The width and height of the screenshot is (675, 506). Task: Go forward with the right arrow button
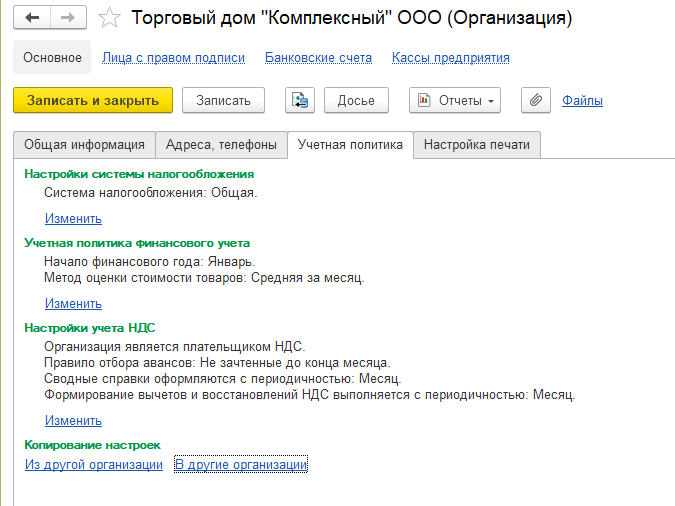68,18
